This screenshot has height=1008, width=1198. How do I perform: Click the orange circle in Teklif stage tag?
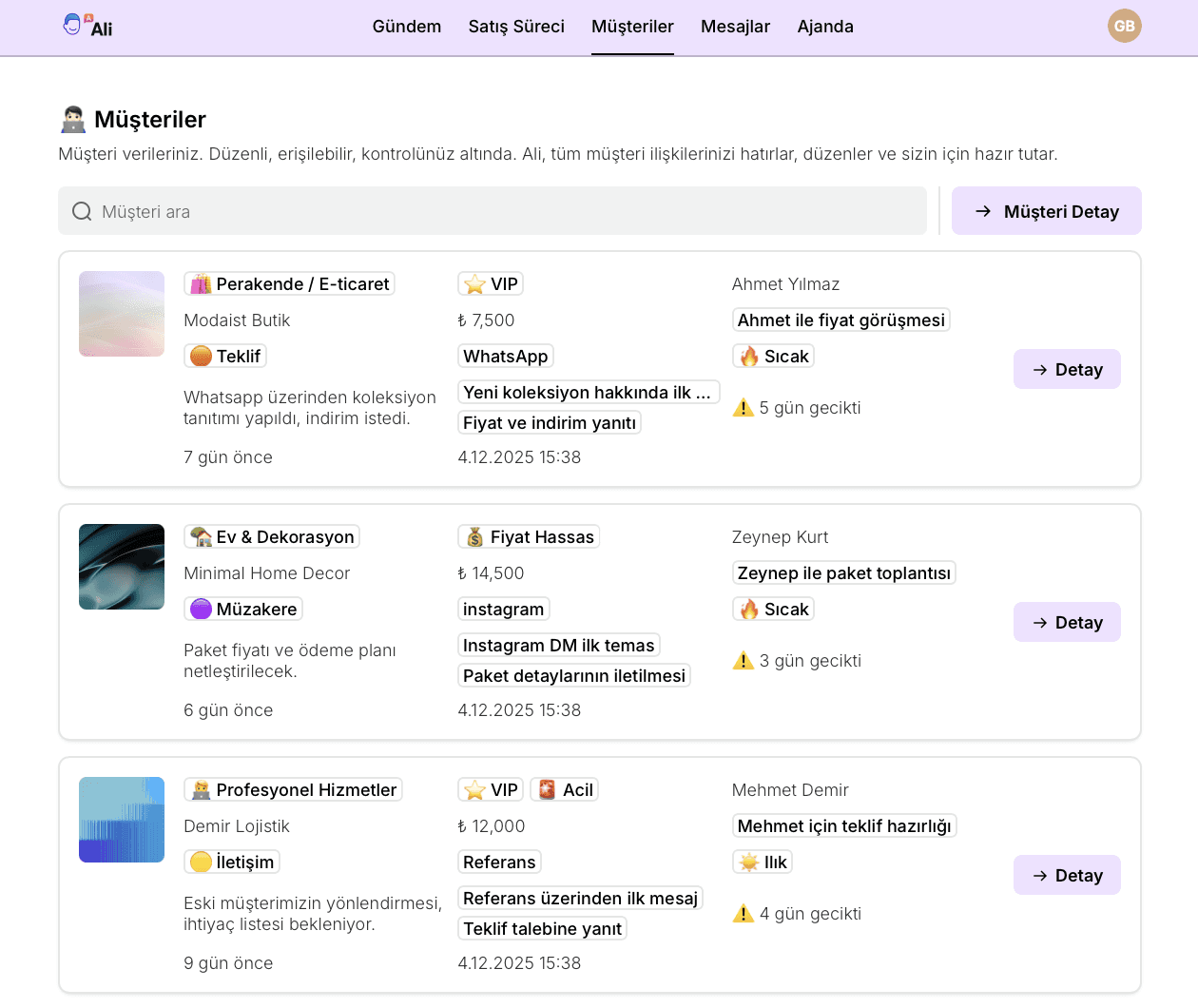tap(201, 357)
